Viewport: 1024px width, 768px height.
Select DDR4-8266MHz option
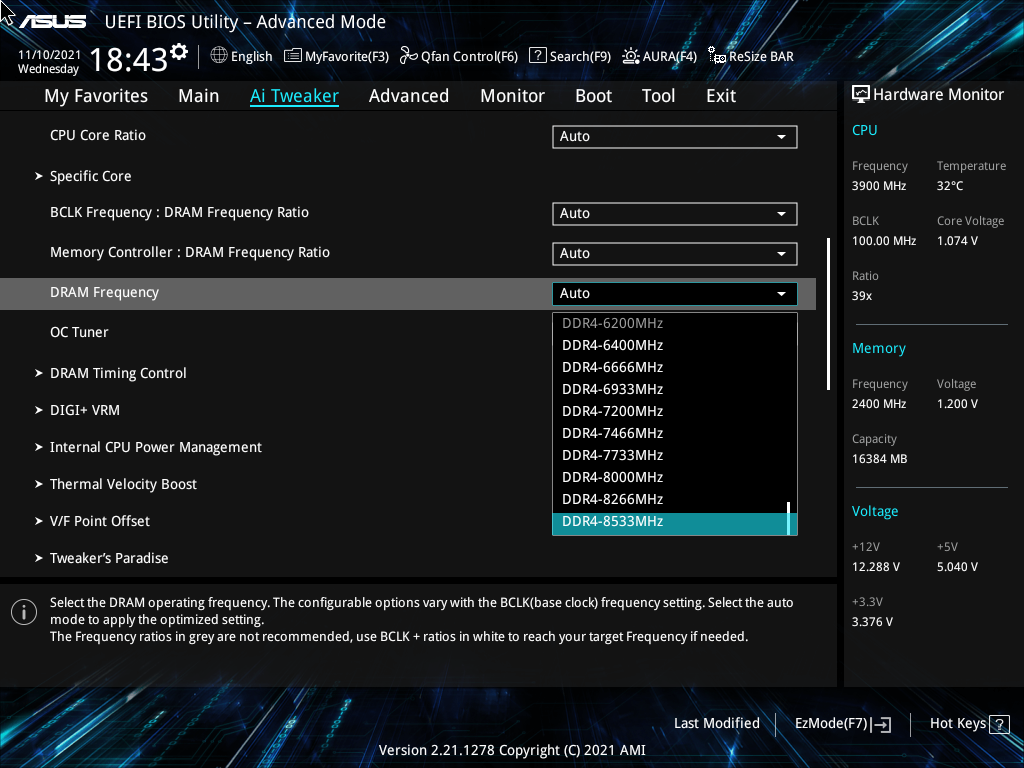675,500
